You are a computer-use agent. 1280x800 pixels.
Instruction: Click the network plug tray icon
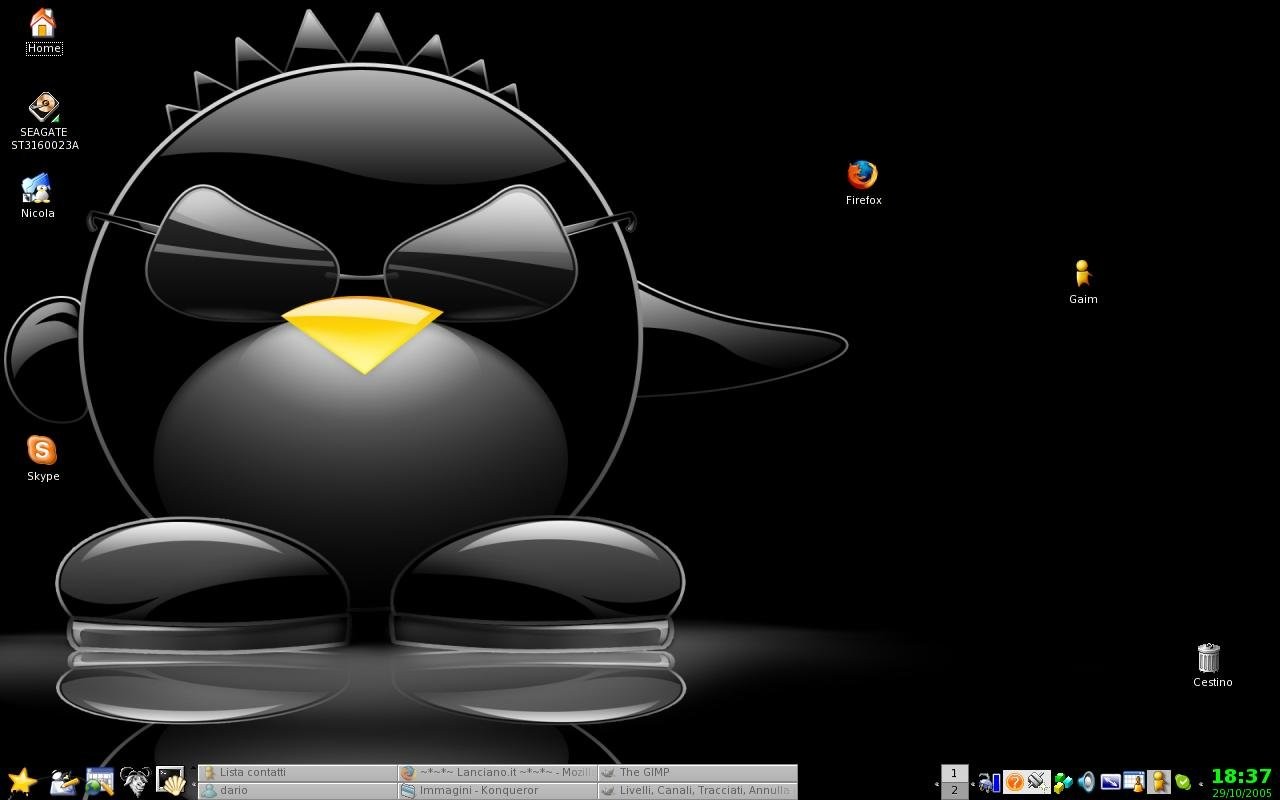(1038, 782)
